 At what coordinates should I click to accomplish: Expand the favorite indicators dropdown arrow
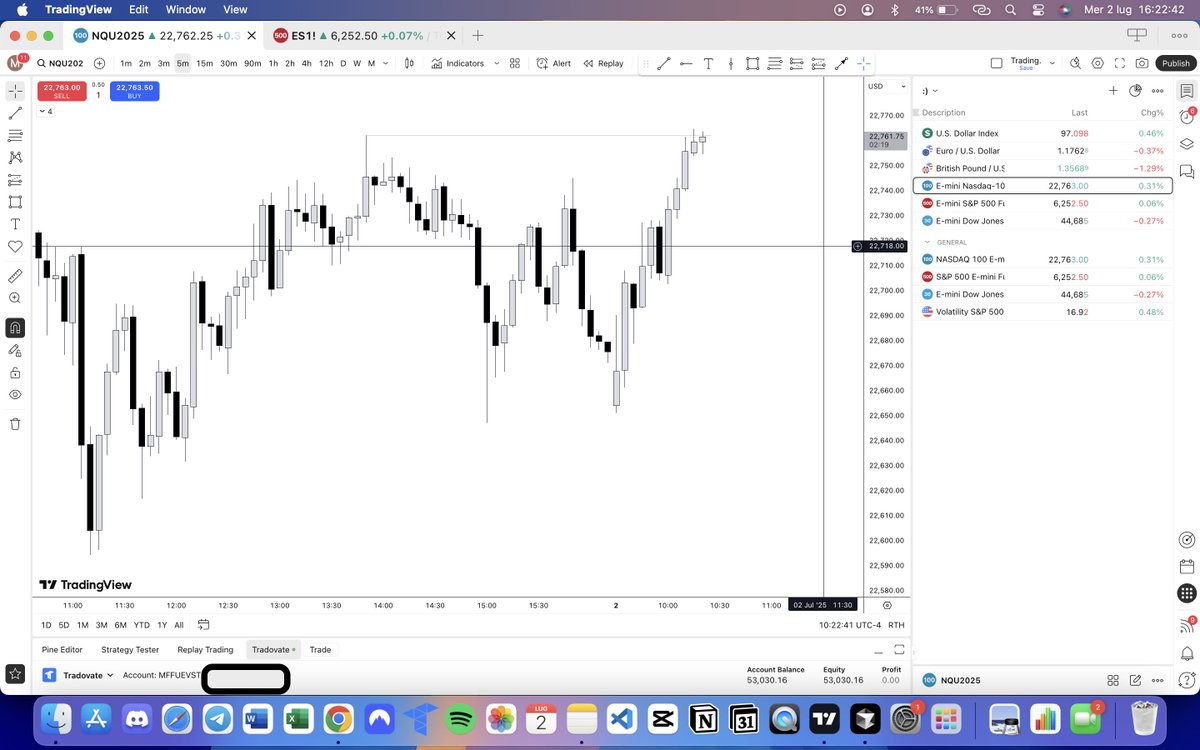tap(496, 63)
